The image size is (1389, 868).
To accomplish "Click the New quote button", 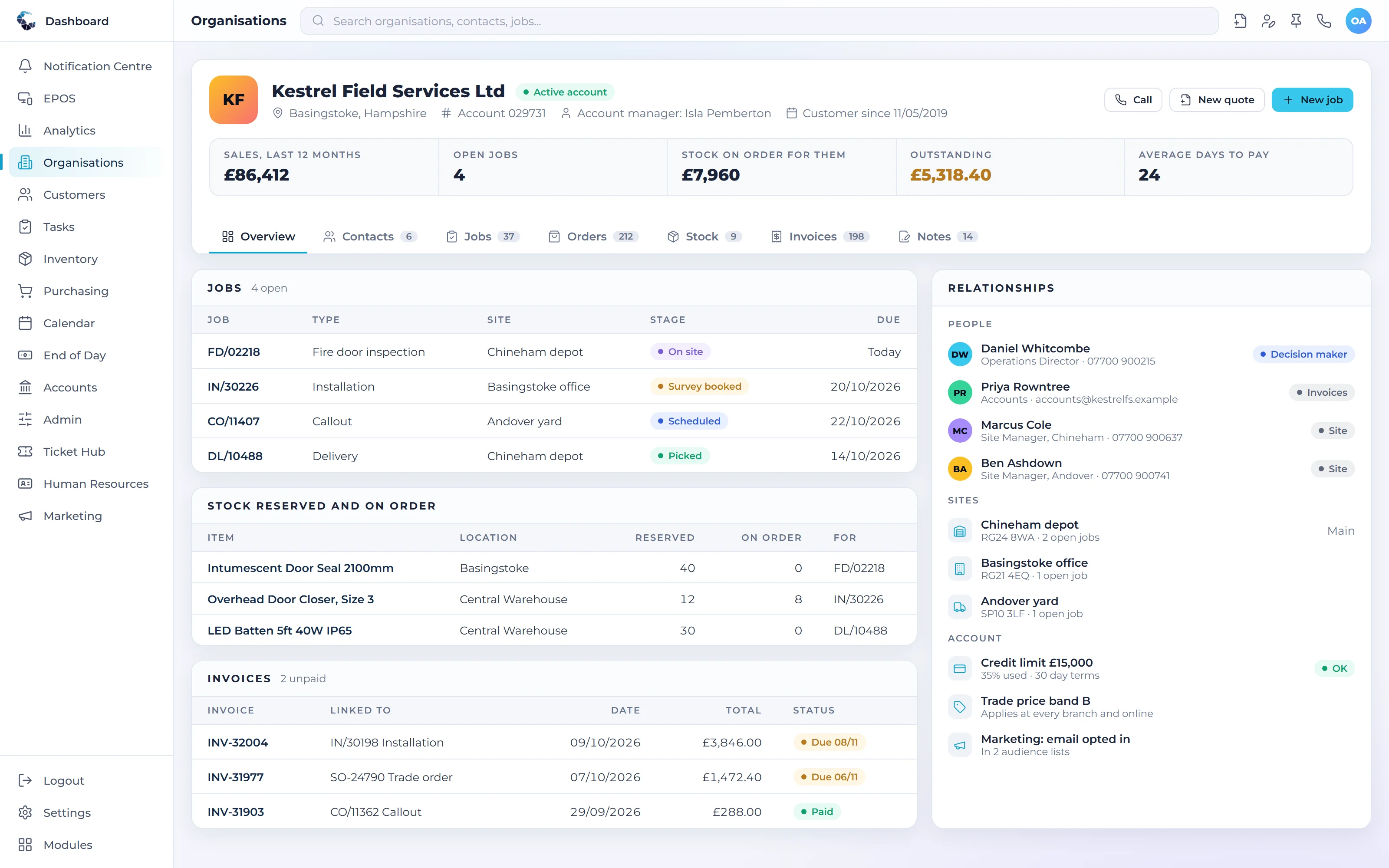I will (1217, 100).
